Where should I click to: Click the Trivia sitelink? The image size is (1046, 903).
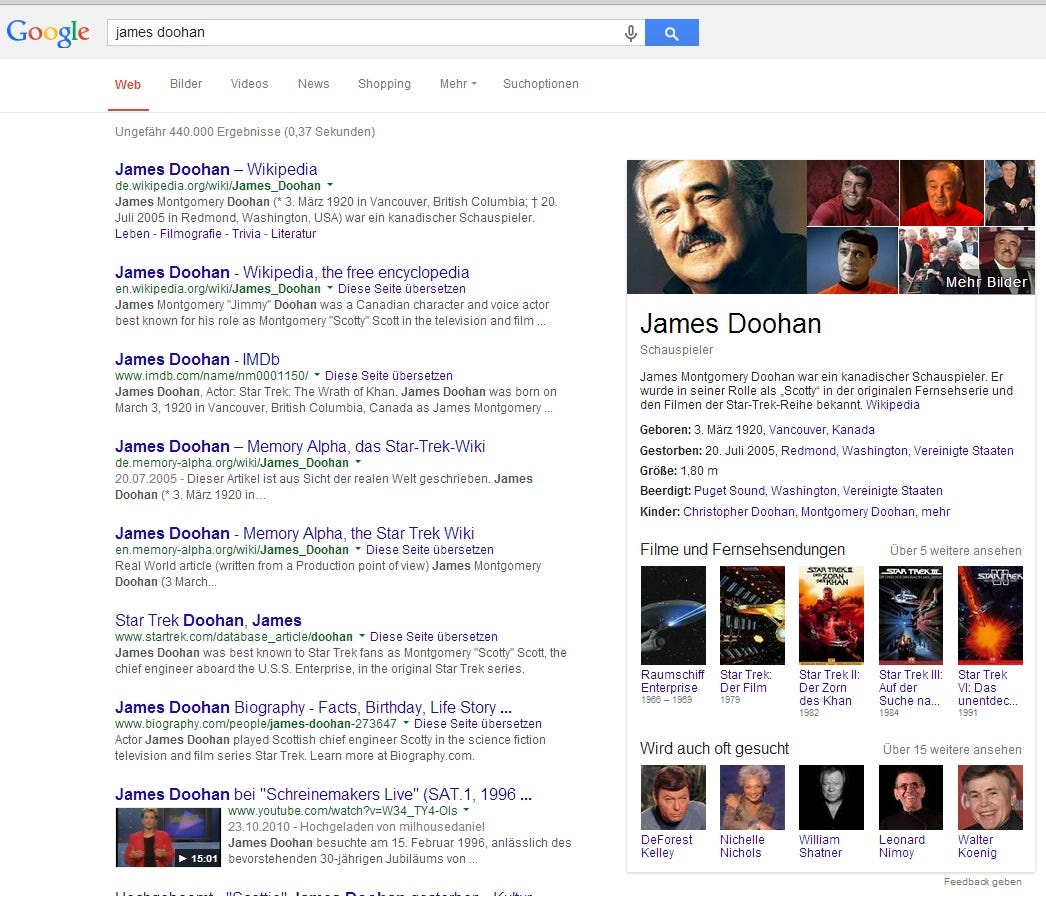pos(246,233)
